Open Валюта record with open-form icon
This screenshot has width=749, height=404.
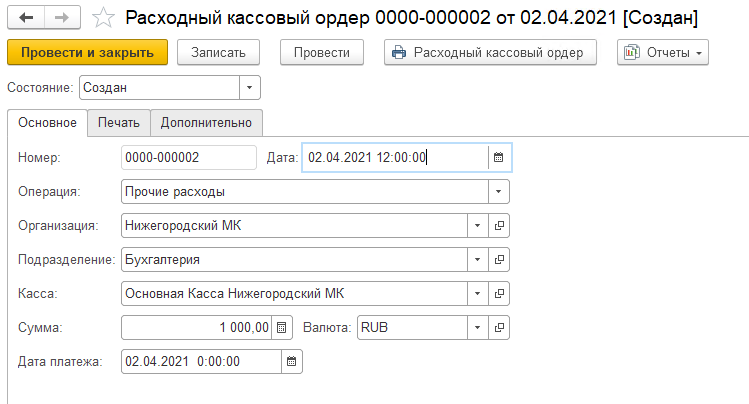[500, 327]
